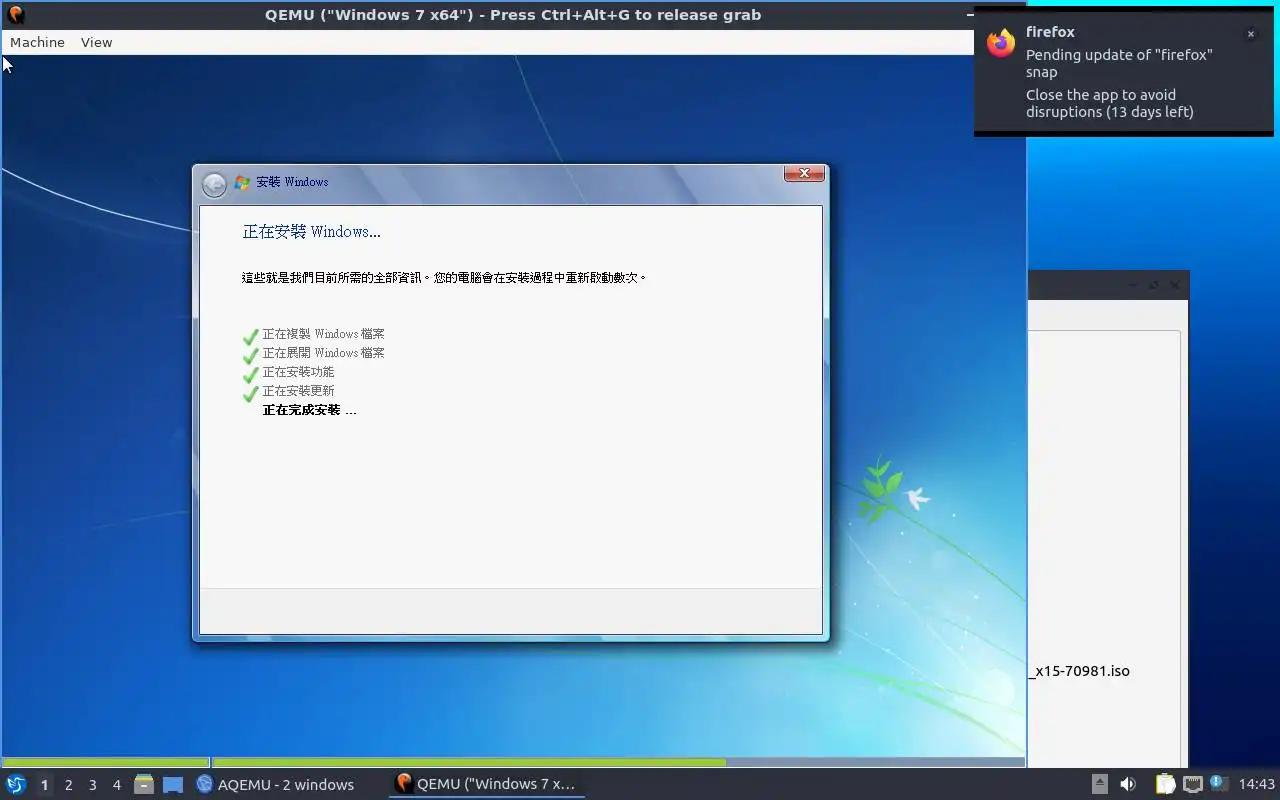Image resolution: width=1280 pixels, height=800 pixels.
Task: Open the file manager taskbar icon
Action: (144, 785)
